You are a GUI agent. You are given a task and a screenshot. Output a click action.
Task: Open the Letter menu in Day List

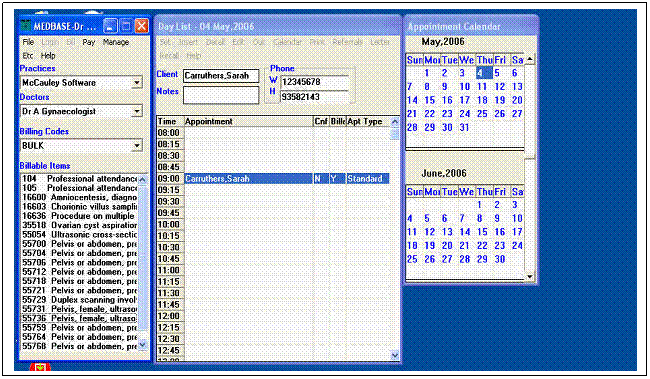[380, 42]
